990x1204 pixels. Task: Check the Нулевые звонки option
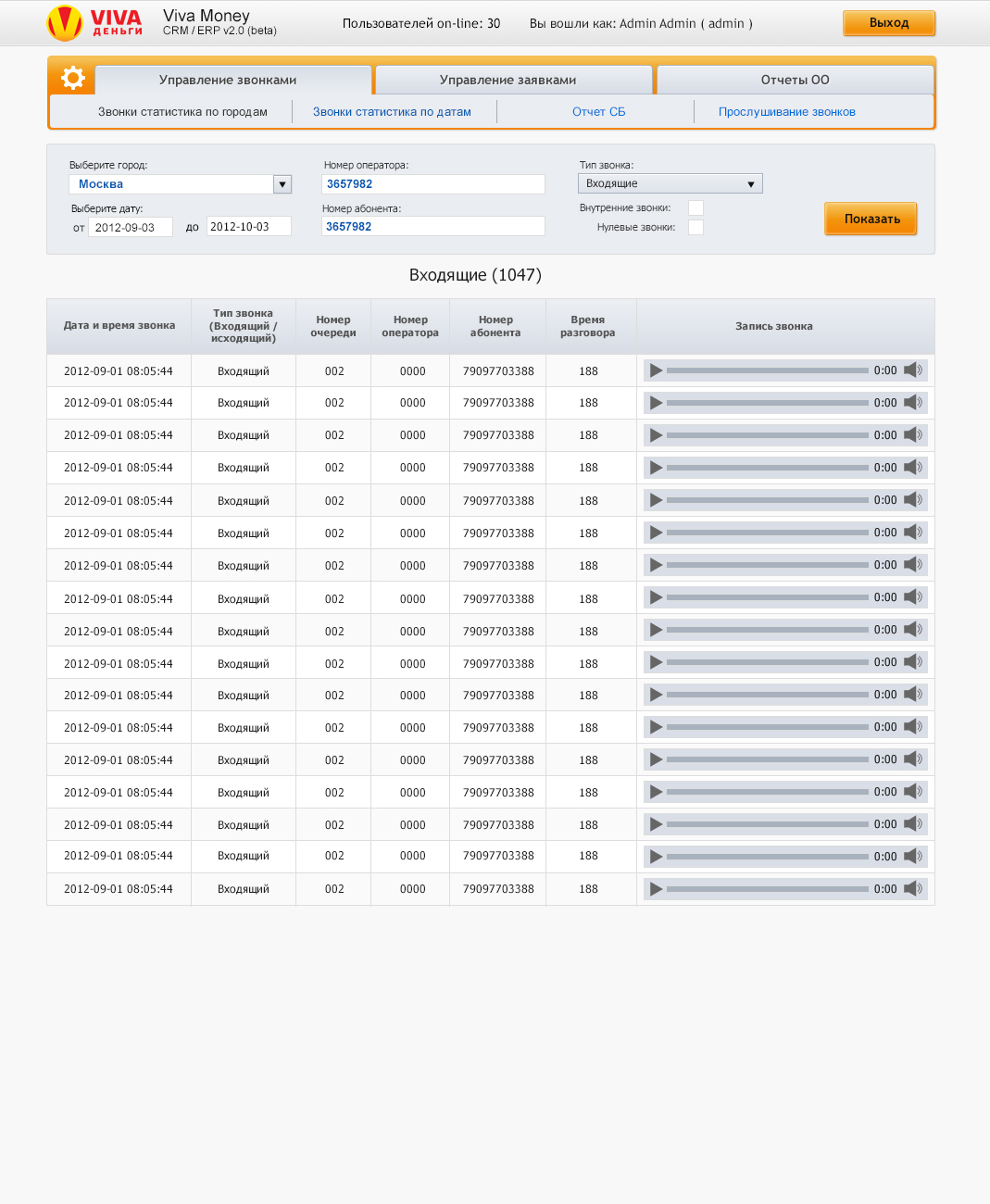coord(696,226)
